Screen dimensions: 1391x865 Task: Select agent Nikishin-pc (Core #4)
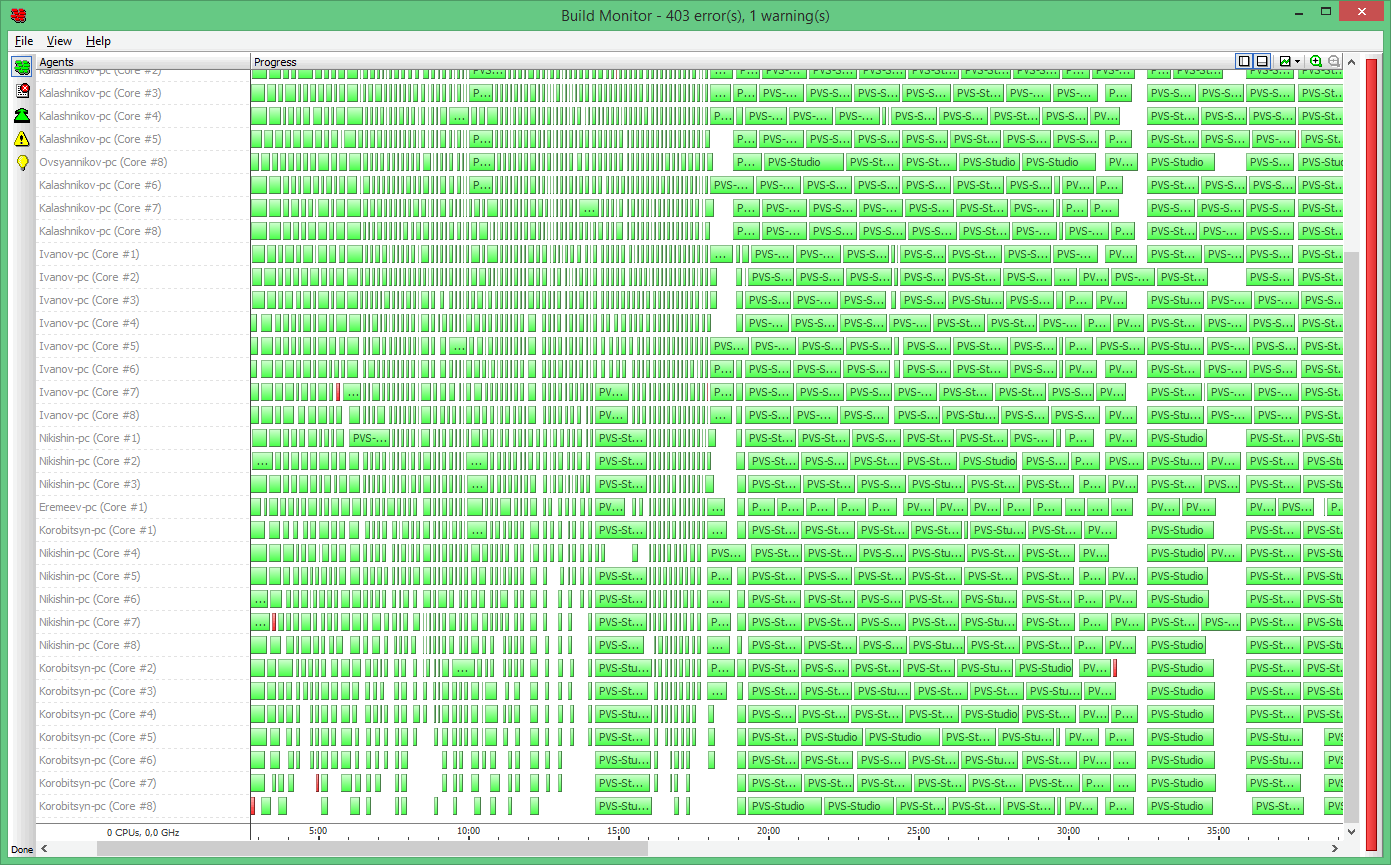[x=90, y=553]
